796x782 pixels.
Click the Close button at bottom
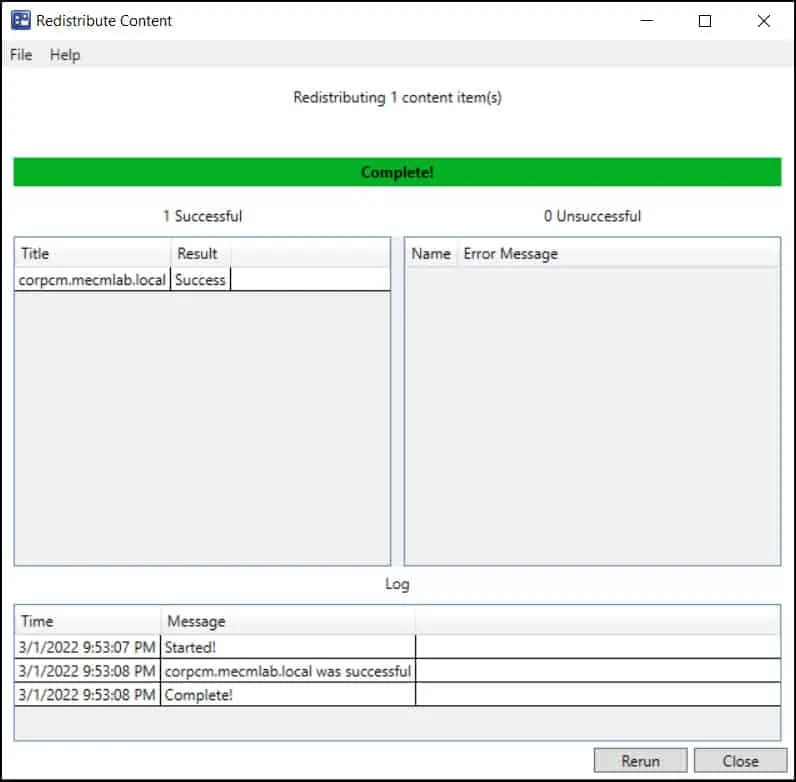coord(740,761)
